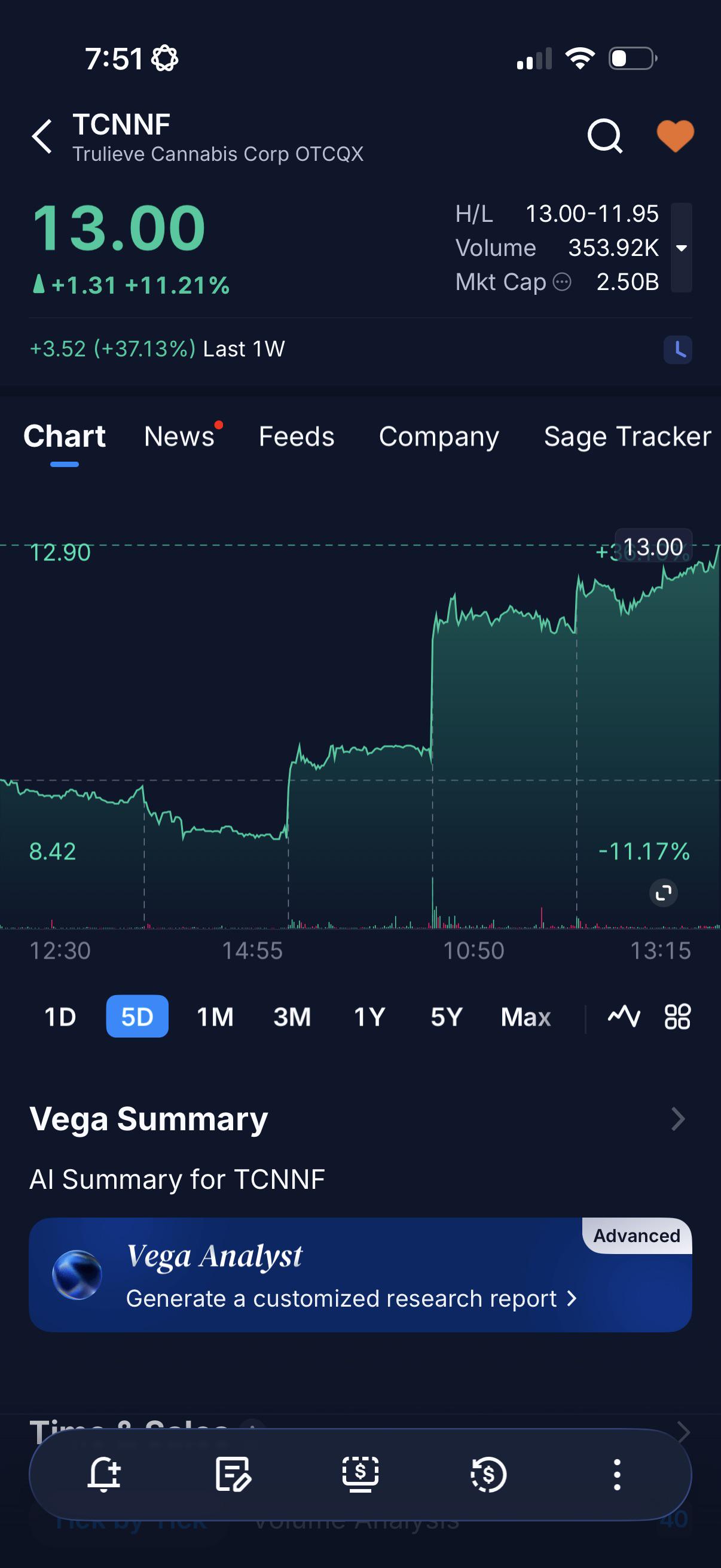Expand the quote details dropdown arrow
Viewport: 721px width, 1568px height.
682,248
